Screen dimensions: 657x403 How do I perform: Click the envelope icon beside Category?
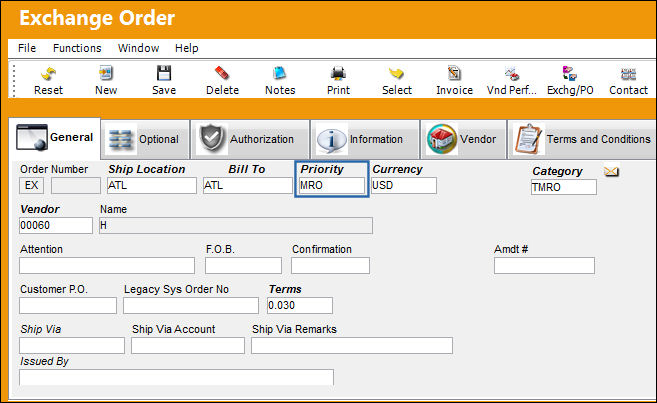pos(611,171)
